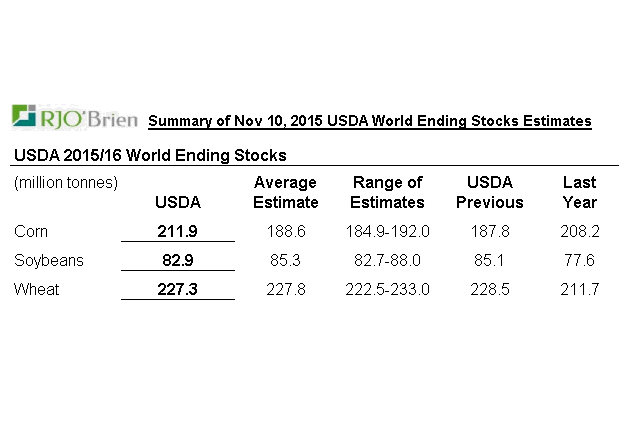Click the Corn range 184.9-192.0

[388, 231]
